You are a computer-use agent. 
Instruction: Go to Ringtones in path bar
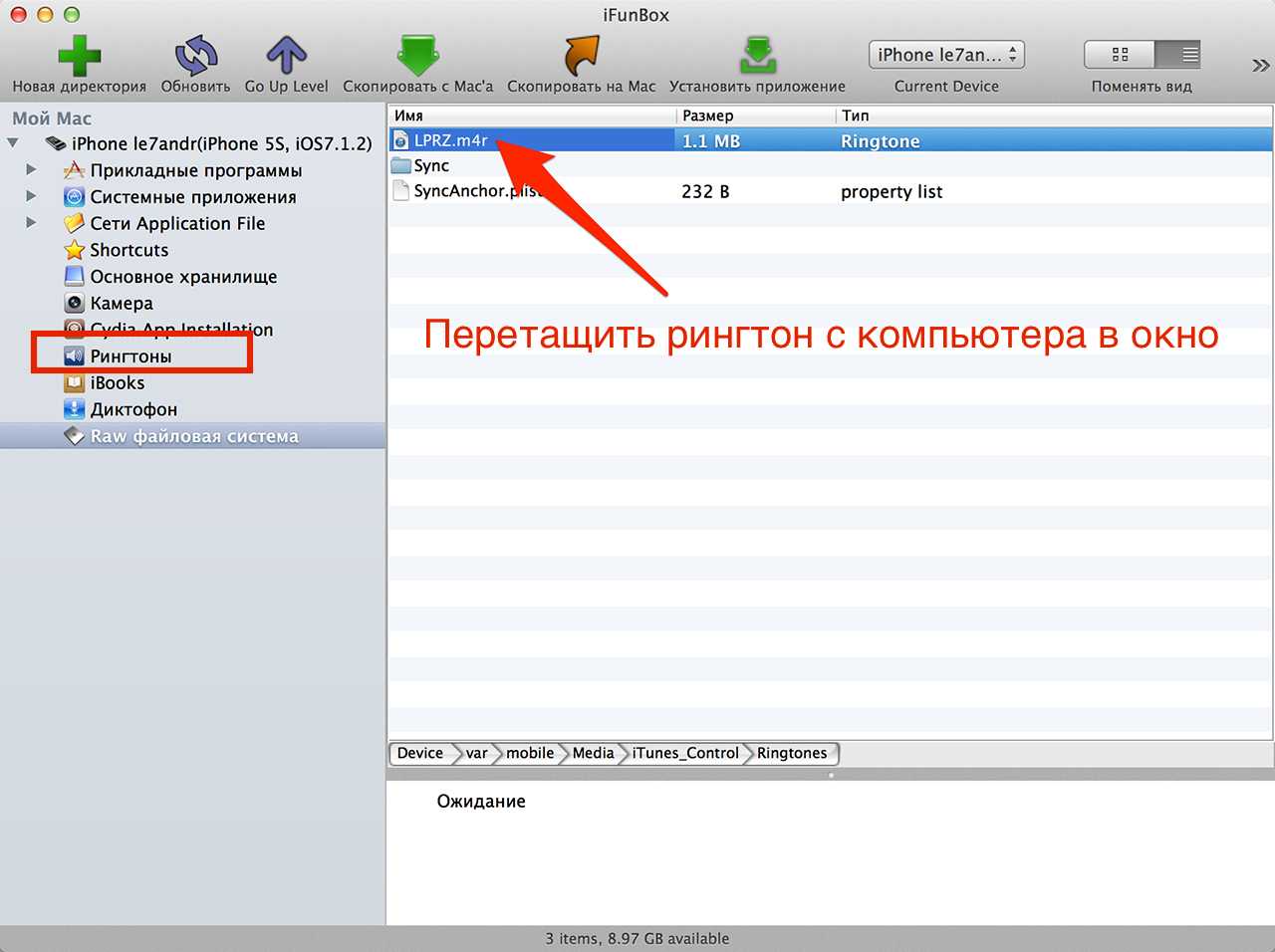click(792, 753)
